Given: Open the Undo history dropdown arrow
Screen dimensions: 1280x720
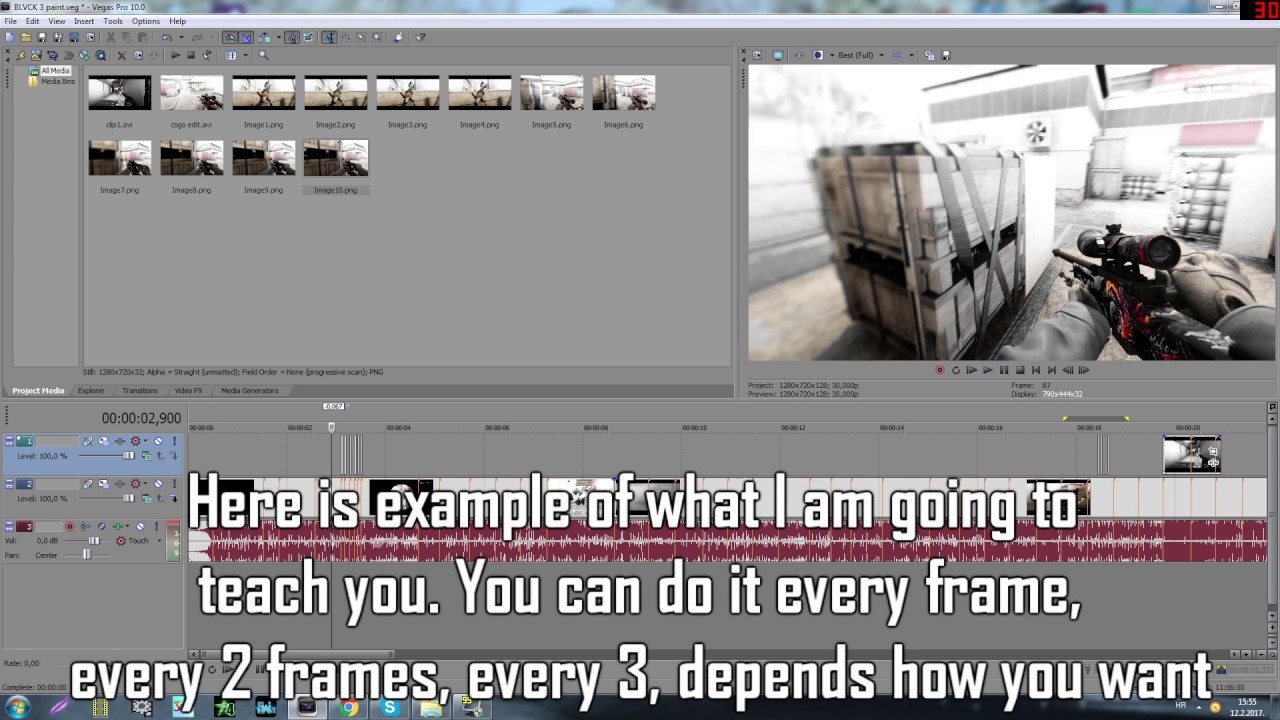Looking at the screenshot, I should click(x=181, y=37).
